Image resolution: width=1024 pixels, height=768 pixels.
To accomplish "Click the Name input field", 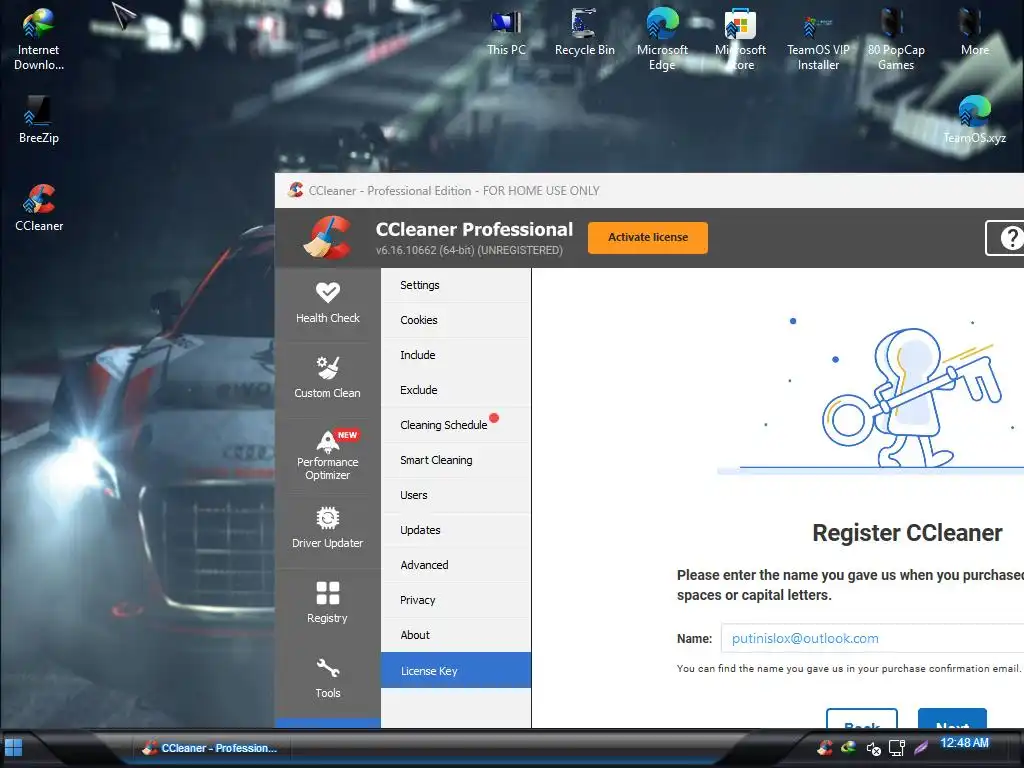I will pyautogui.click(x=872, y=638).
